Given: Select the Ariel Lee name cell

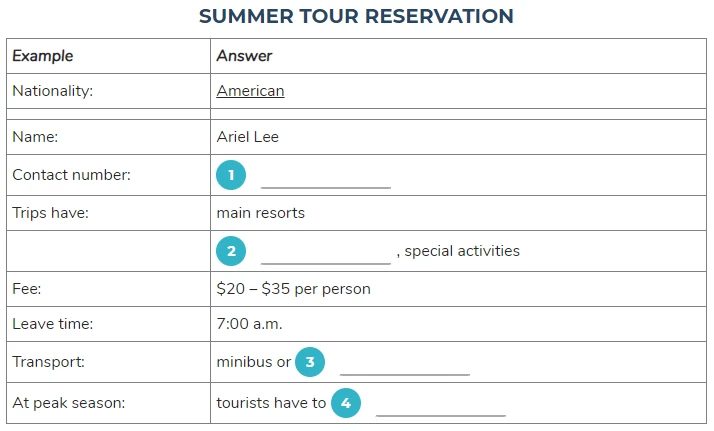Looking at the screenshot, I should pos(459,137).
